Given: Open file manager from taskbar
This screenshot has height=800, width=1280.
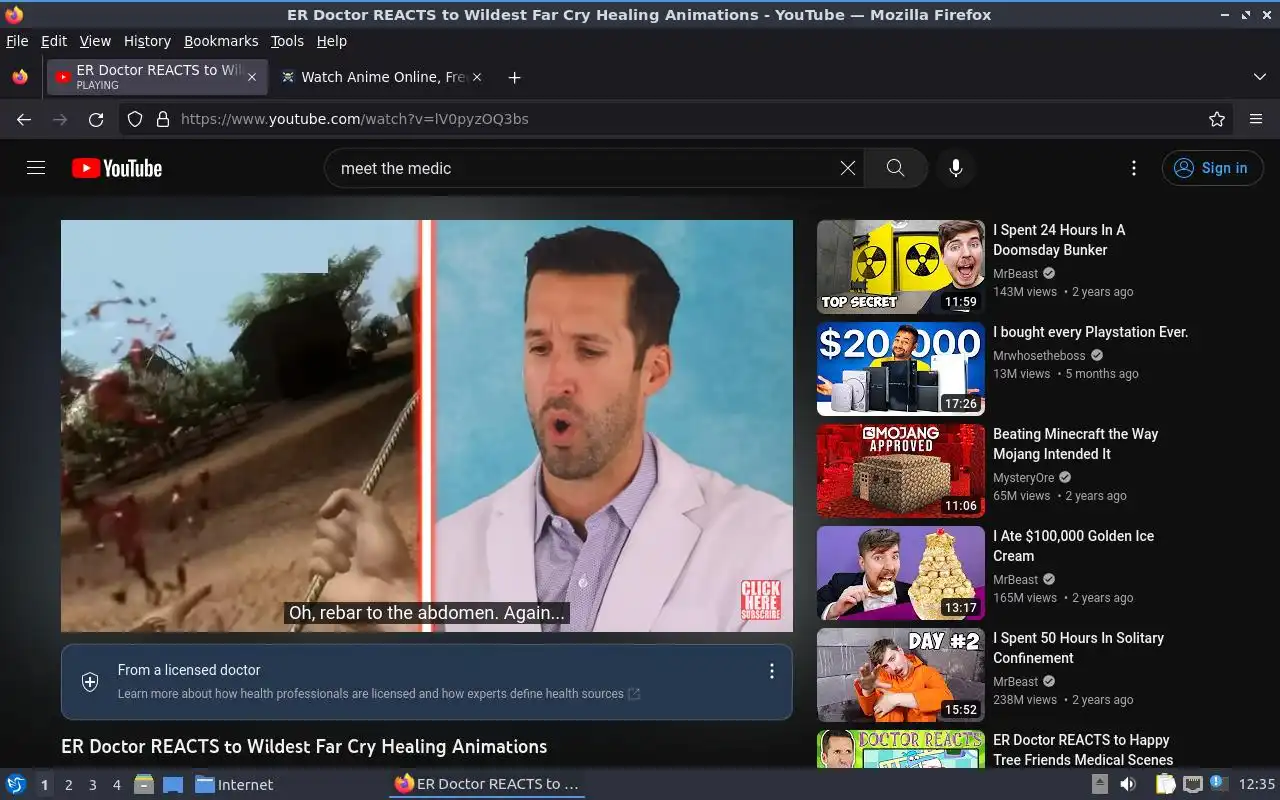Looking at the screenshot, I should 144,784.
